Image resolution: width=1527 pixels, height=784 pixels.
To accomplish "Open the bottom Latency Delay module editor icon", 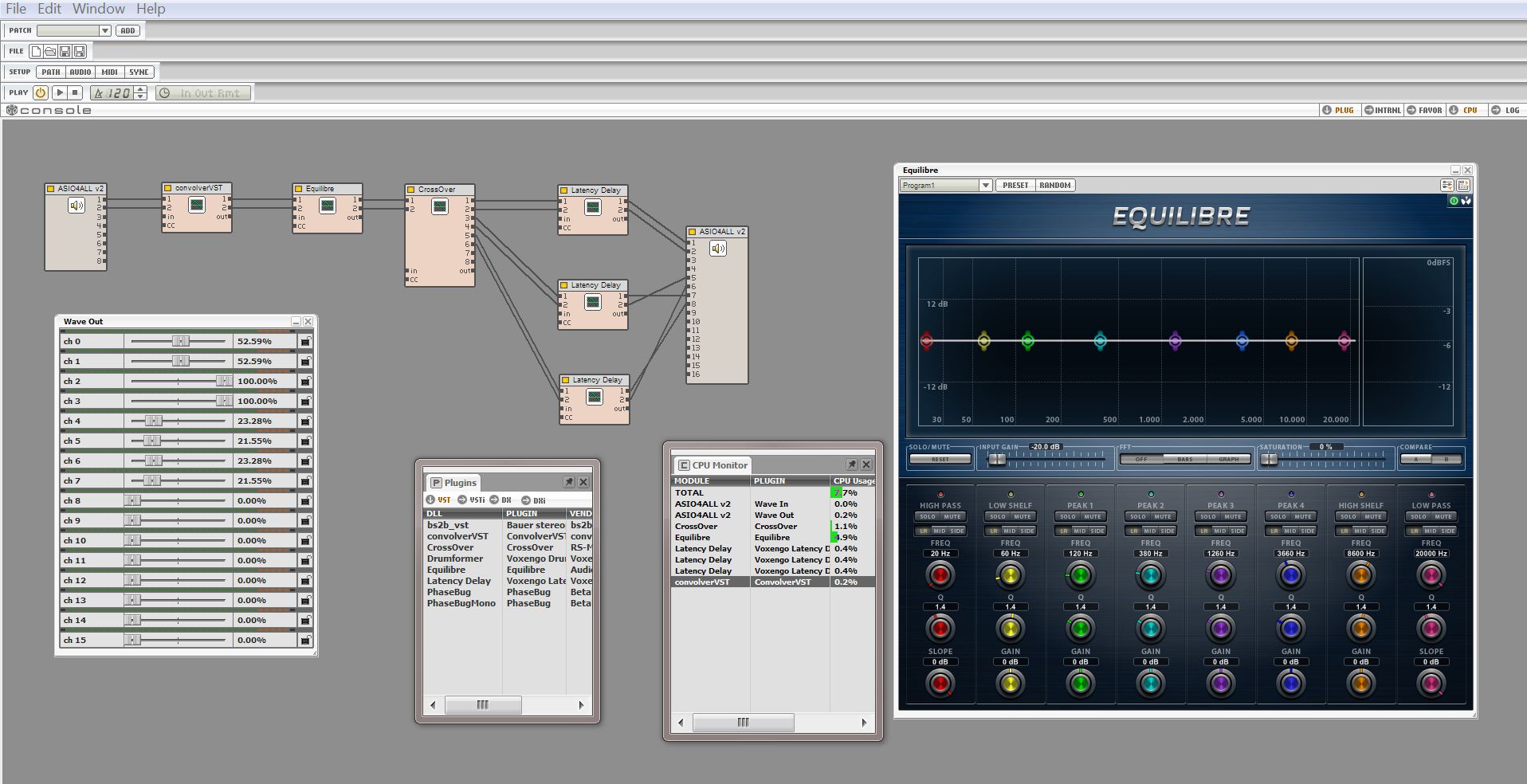I will tap(595, 397).
